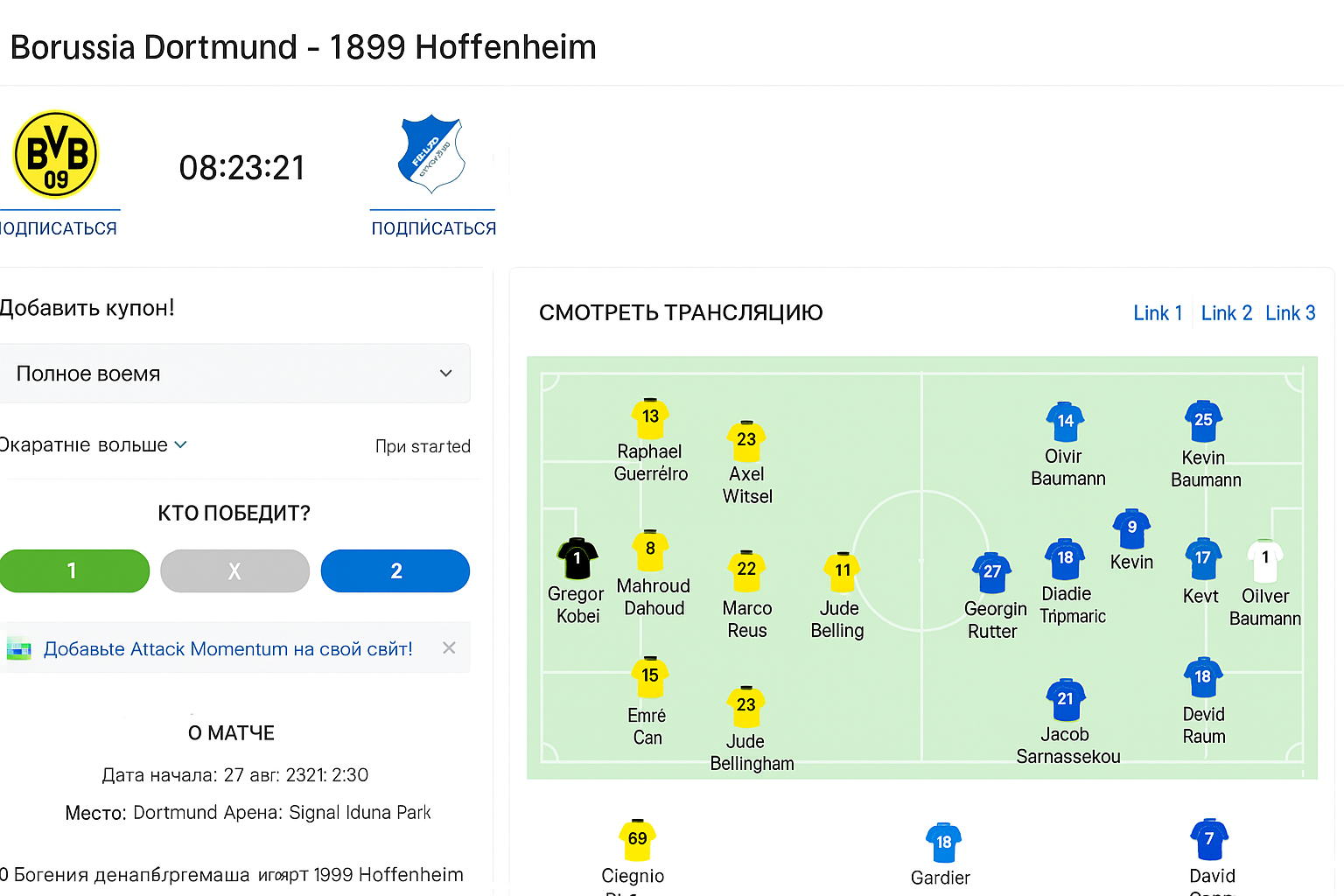
Task: Click the white number 1 goalkeeper jersey
Action: (x=1264, y=561)
